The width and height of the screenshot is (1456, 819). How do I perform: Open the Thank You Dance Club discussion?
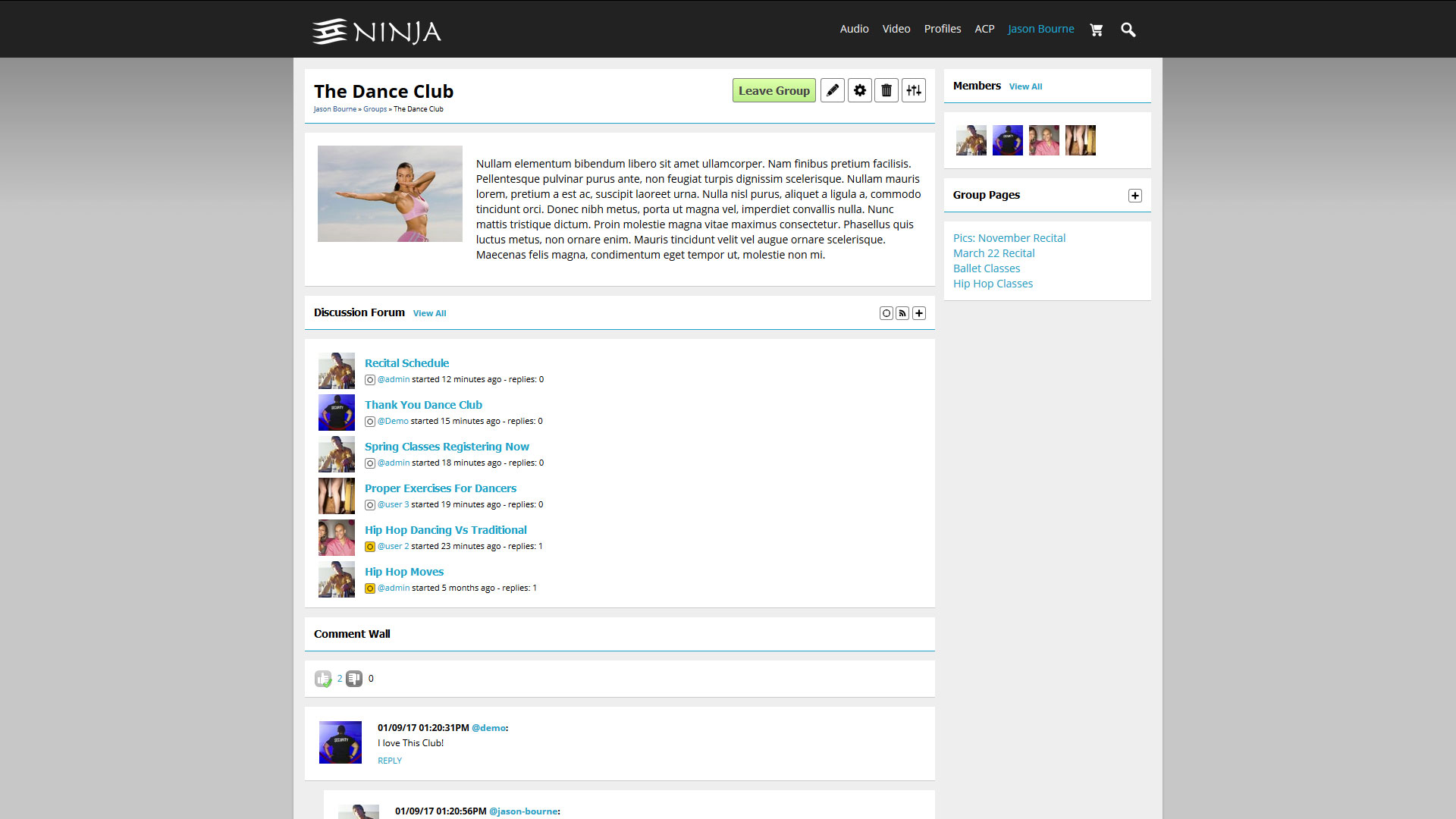click(423, 405)
